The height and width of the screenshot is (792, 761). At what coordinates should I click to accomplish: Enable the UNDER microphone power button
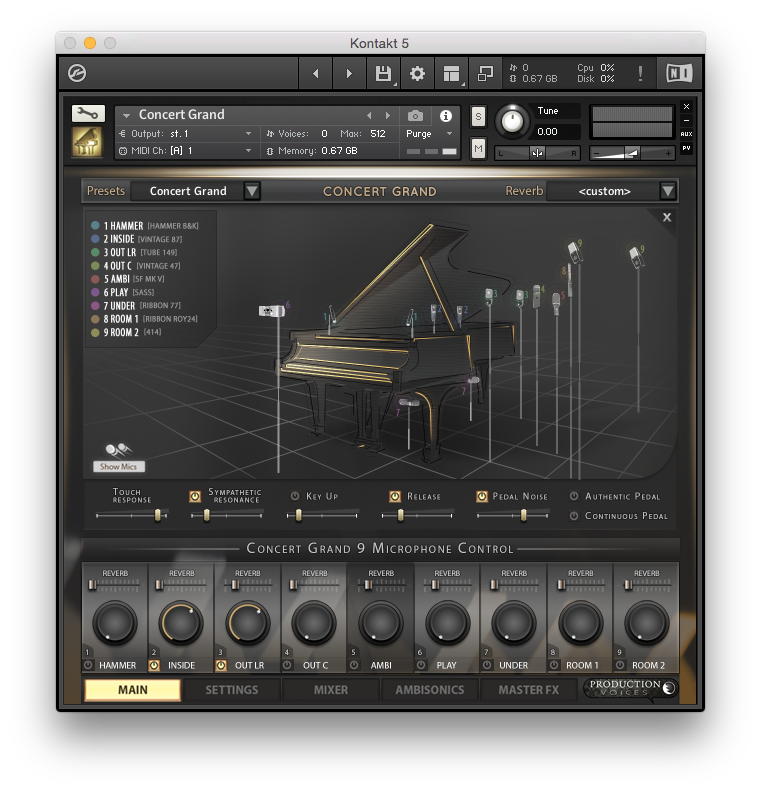(487, 665)
